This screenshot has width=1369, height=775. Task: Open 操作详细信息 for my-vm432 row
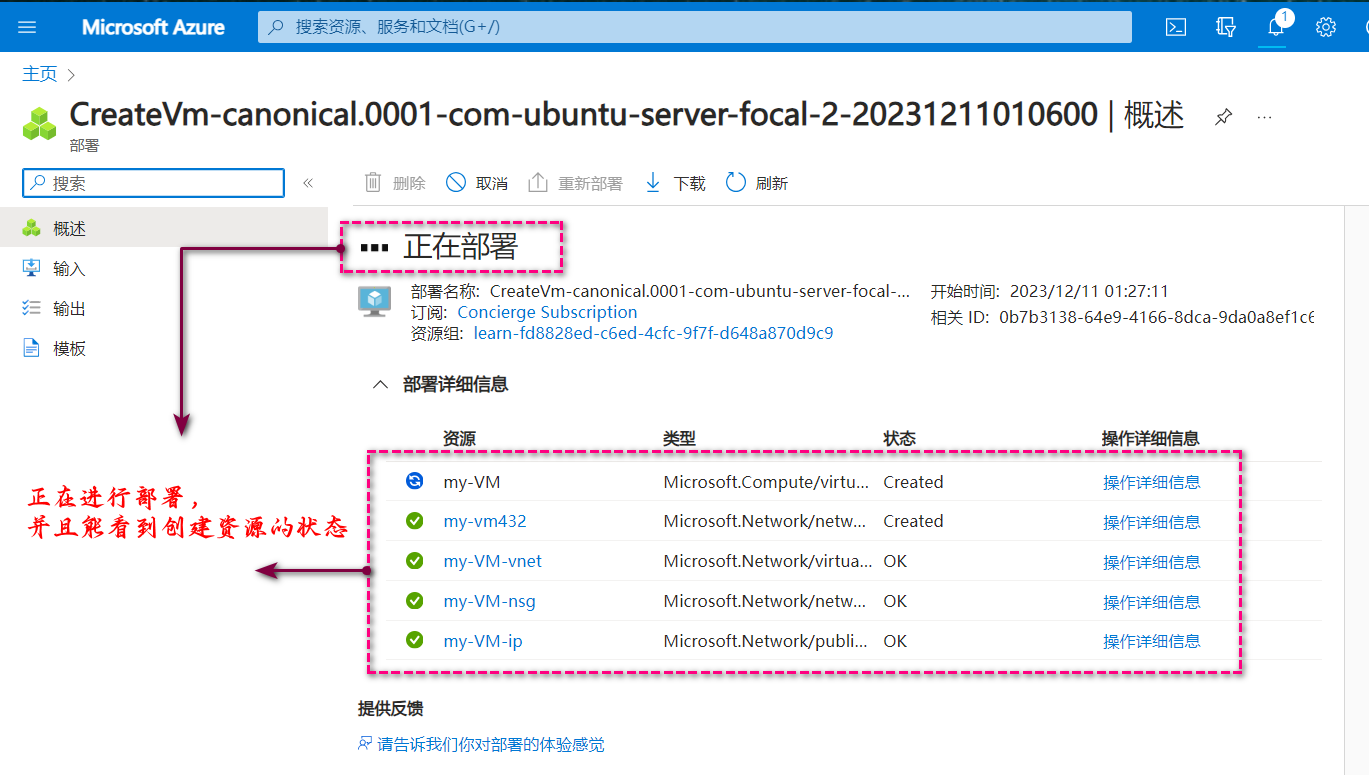pyautogui.click(x=1152, y=522)
